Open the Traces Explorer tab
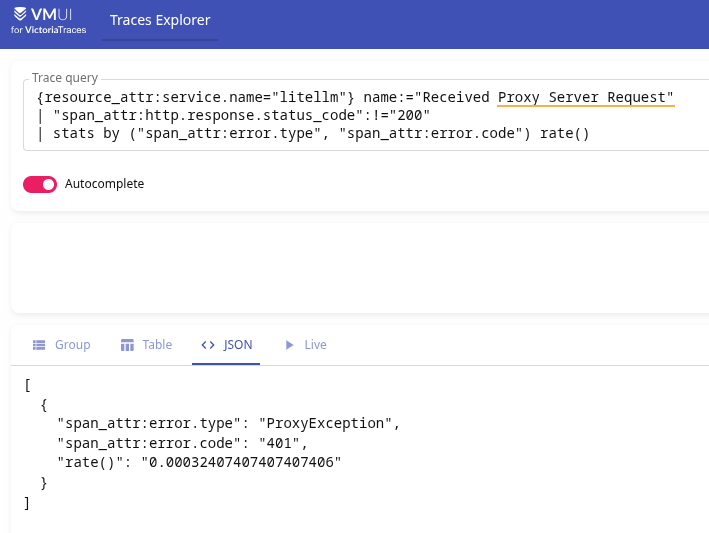The image size is (709, 533). coord(160,20)
